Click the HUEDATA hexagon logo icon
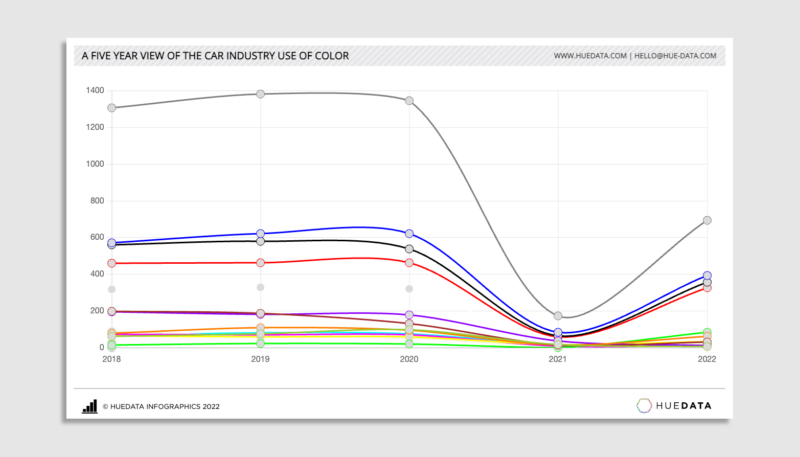This screenshot has height=457, width=800. click(645, 405)
